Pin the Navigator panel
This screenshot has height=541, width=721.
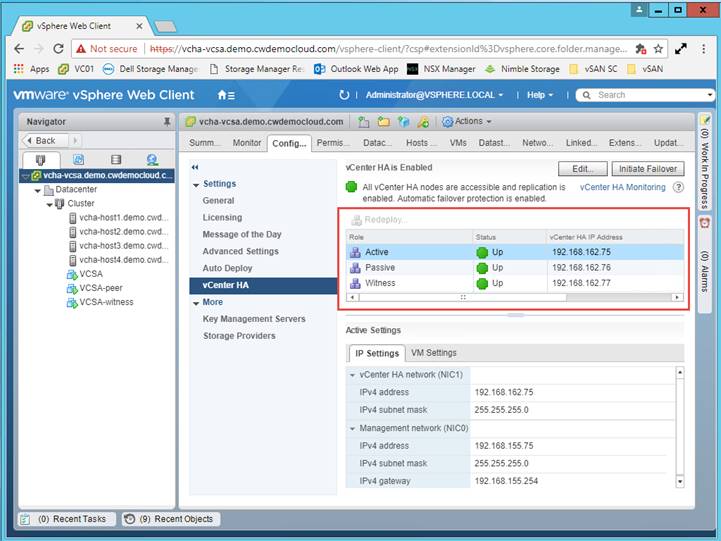click(166, 121)
